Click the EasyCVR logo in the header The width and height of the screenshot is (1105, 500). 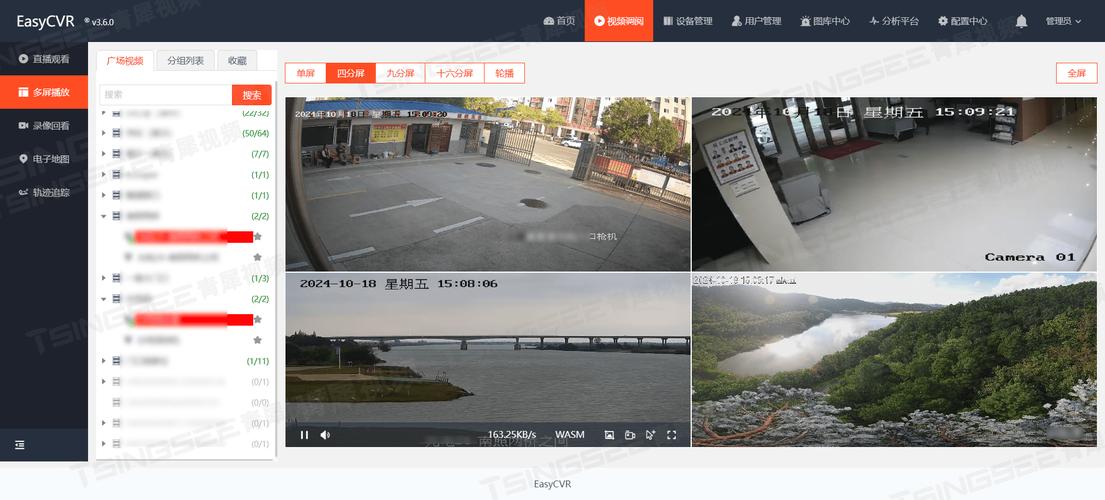(x=46, y=21)
